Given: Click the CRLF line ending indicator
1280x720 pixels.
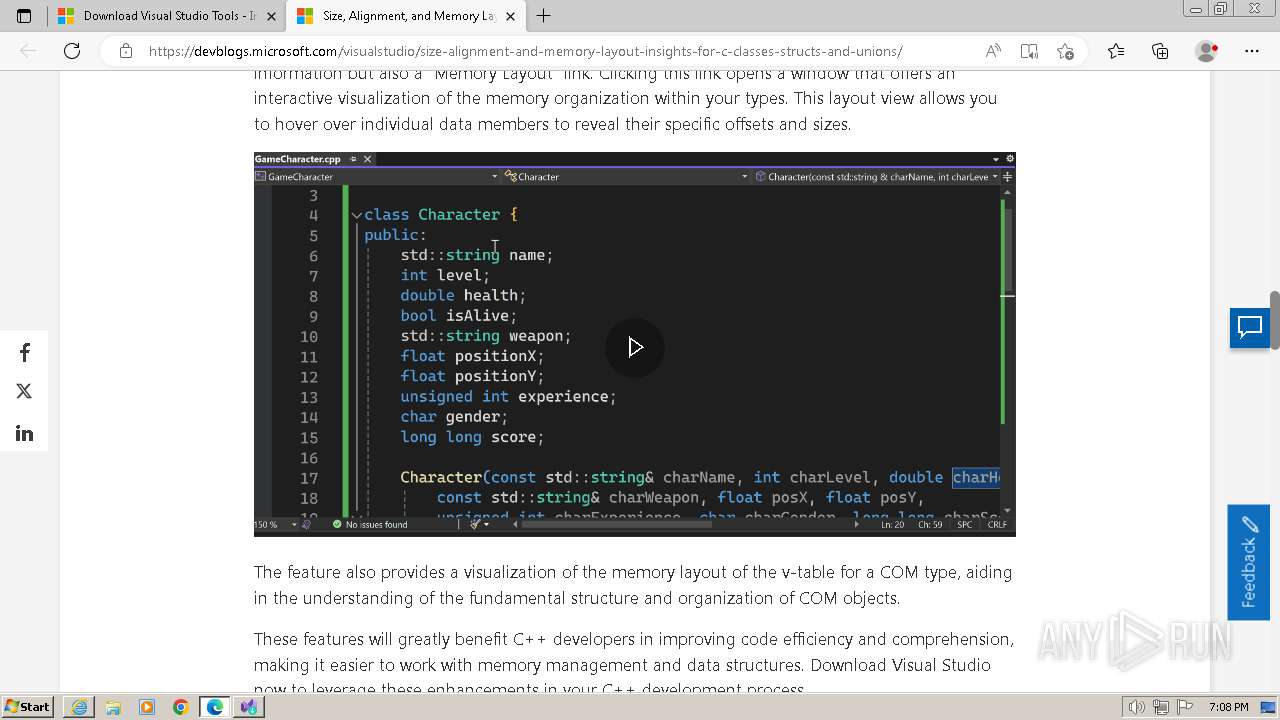Looking at the screenshot, I should pos(997,524).
